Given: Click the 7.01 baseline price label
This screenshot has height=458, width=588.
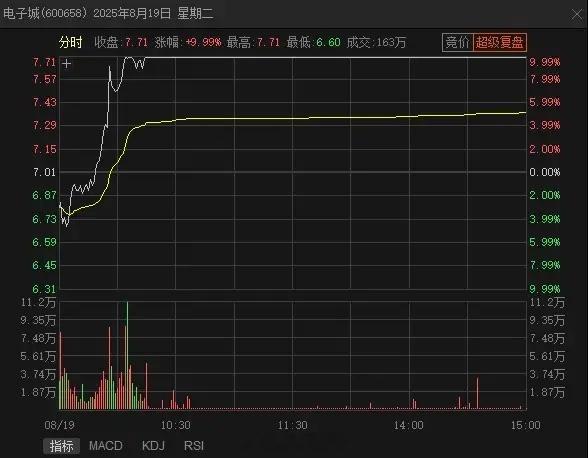Looking at the screenshot, I should [45, 172].
